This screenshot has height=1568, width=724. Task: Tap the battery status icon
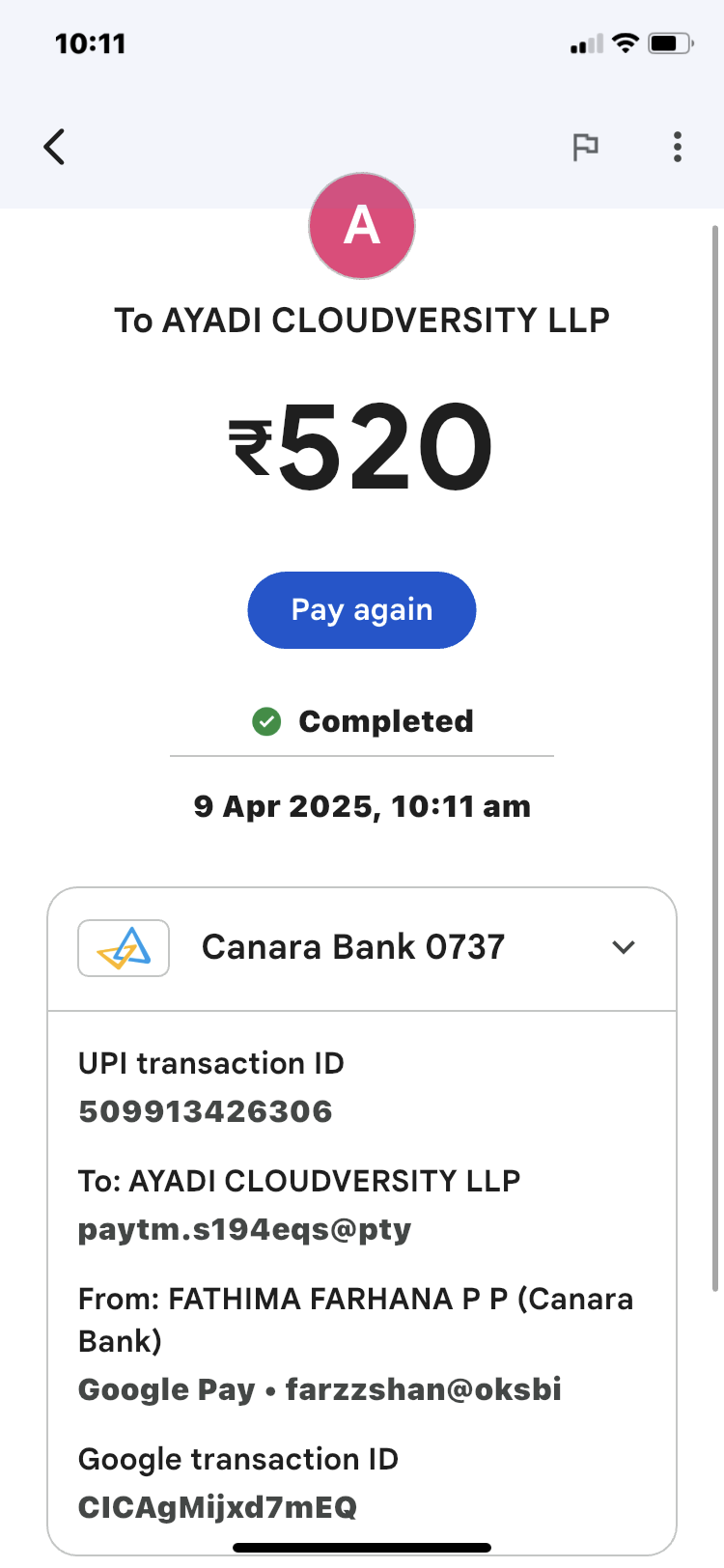(670, 43)
